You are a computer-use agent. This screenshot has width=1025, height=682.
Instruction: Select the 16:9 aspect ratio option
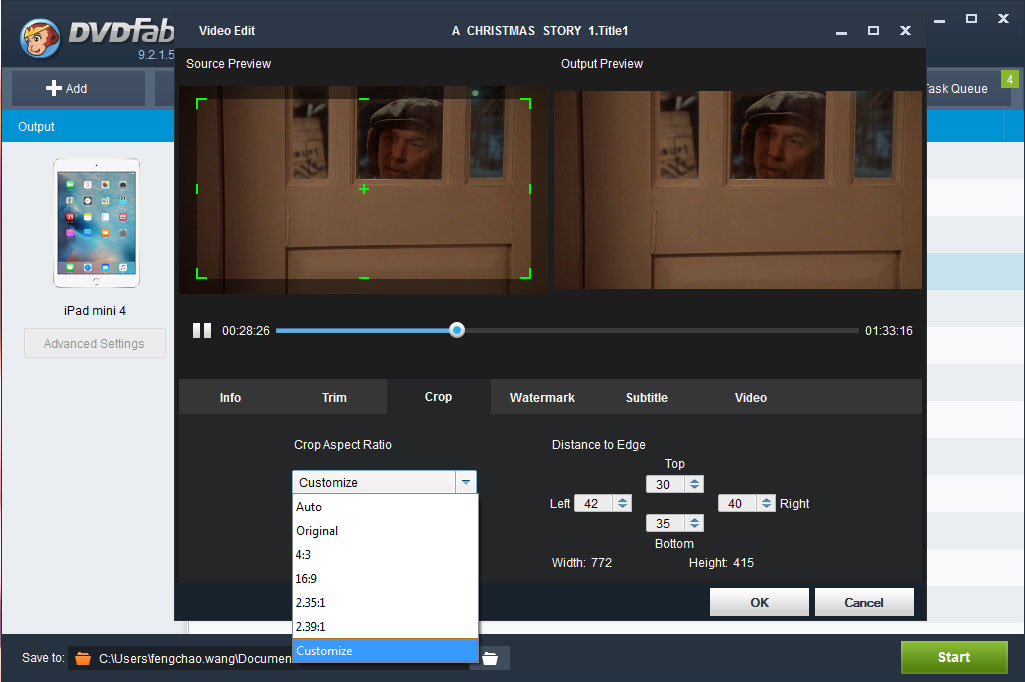[x=306, y=579]
